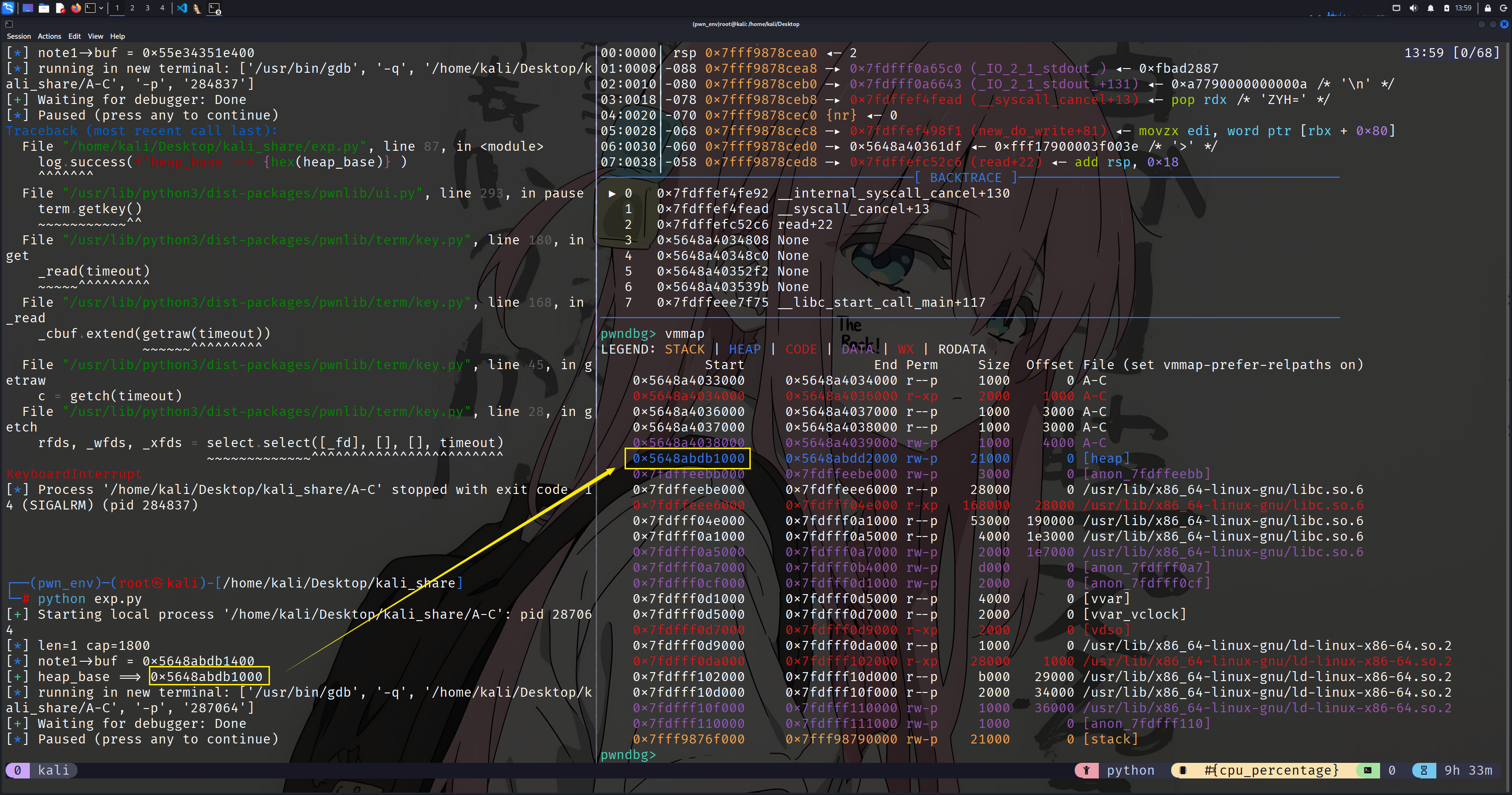Click the '[*] Paused (press any to continue)' bottom line
This screenshot has height=795, width=1512.
click(x=142, y=739)
